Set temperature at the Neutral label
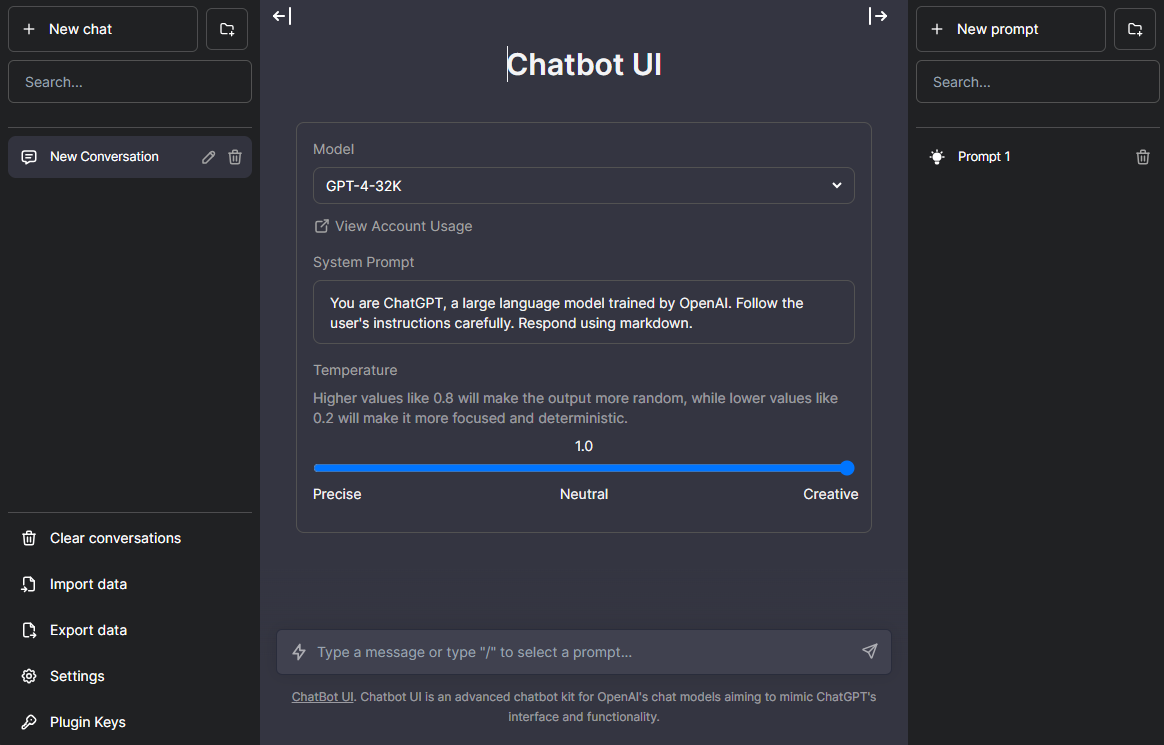Viewport: 1164px width, 745px height. (x=583, y=494)
